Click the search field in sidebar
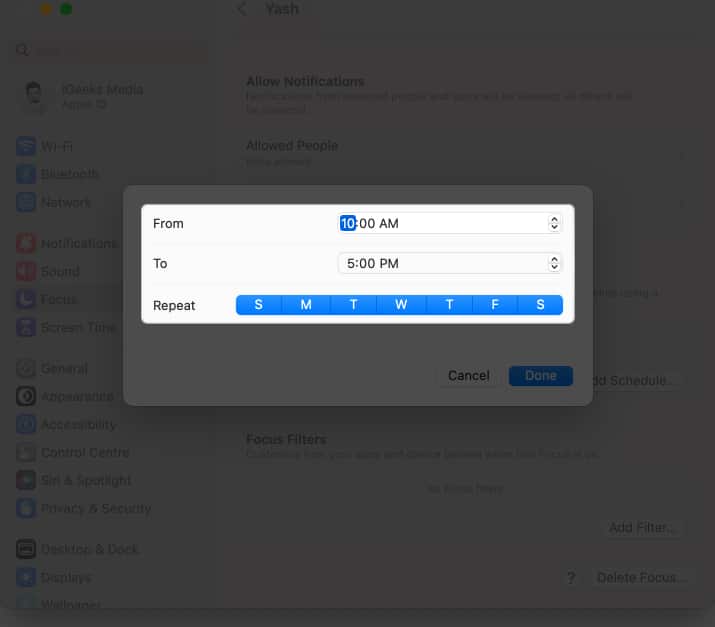715x627 pixels. tap(109, 50)
